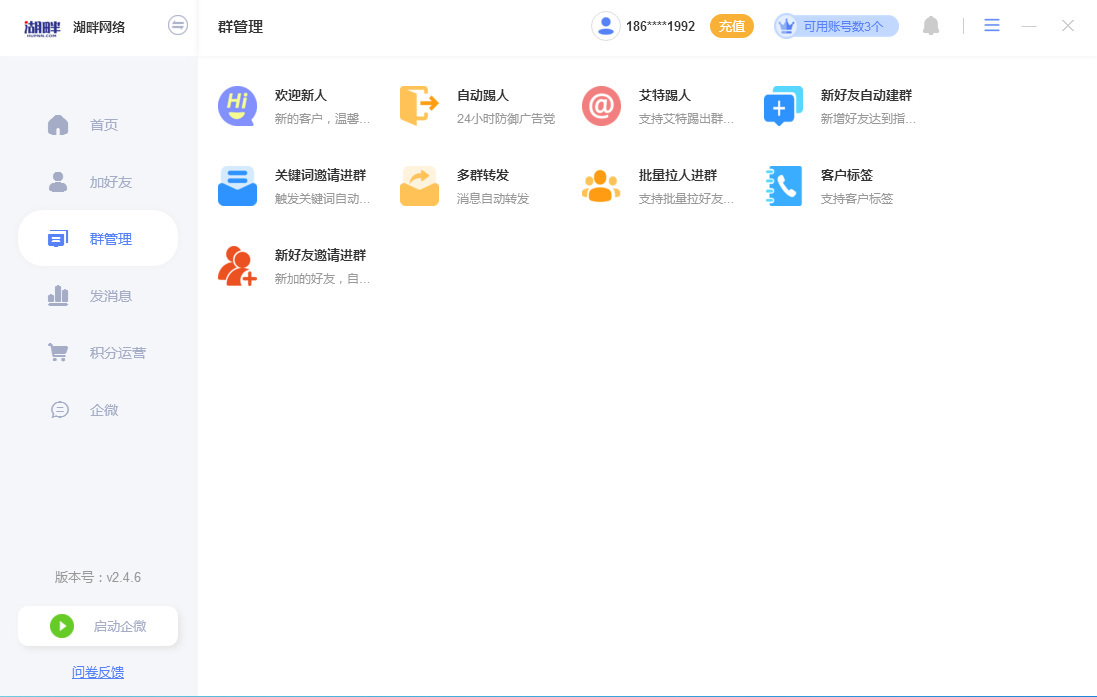Click the 充值 recharge button
Screen dimensions: 1097x697
(x=732, y=25)
